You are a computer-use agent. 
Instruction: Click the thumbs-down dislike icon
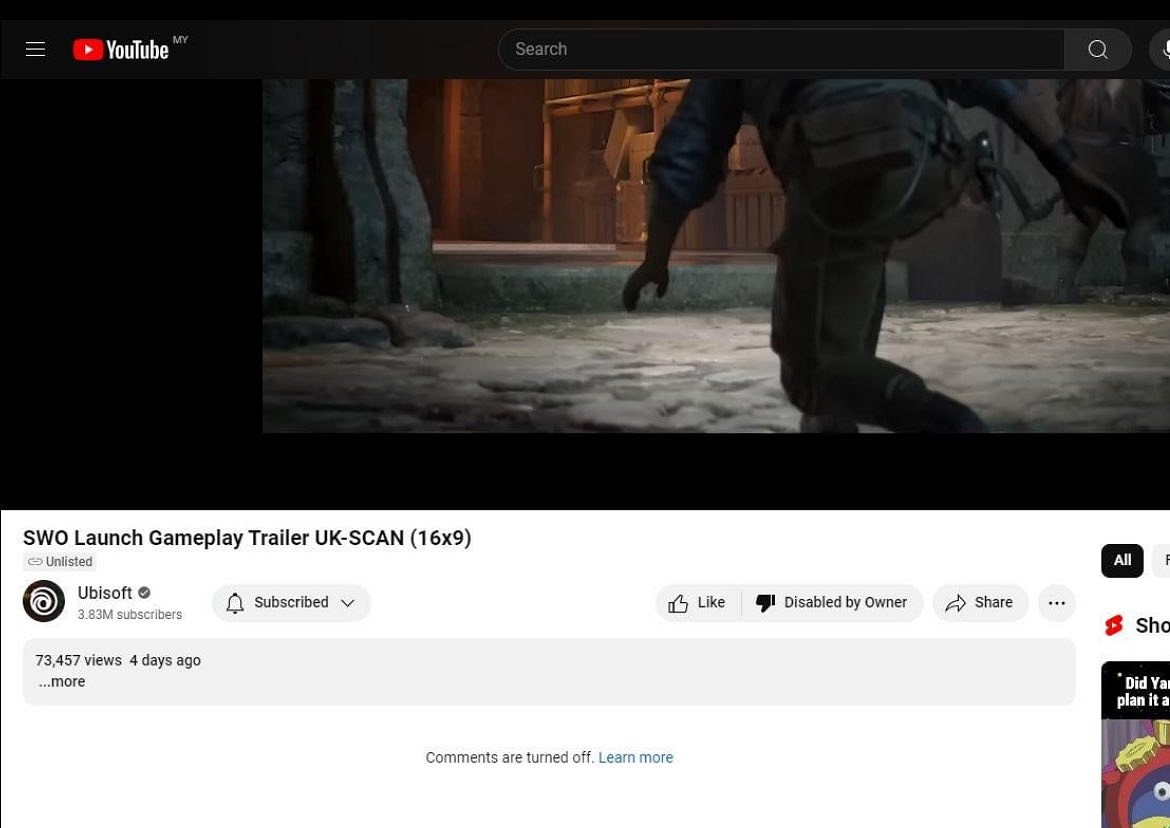click(x=766, y=603)
